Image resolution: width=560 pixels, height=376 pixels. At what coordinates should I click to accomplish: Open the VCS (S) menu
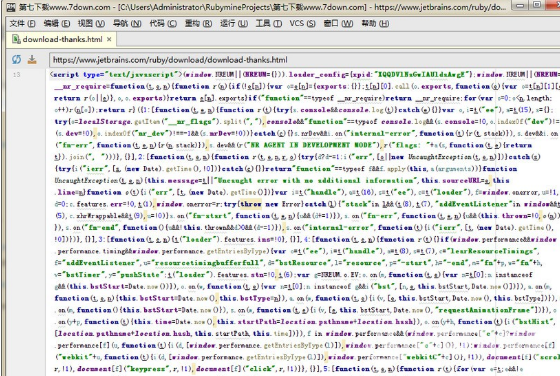pyautogui.click(x=302, y=24)
